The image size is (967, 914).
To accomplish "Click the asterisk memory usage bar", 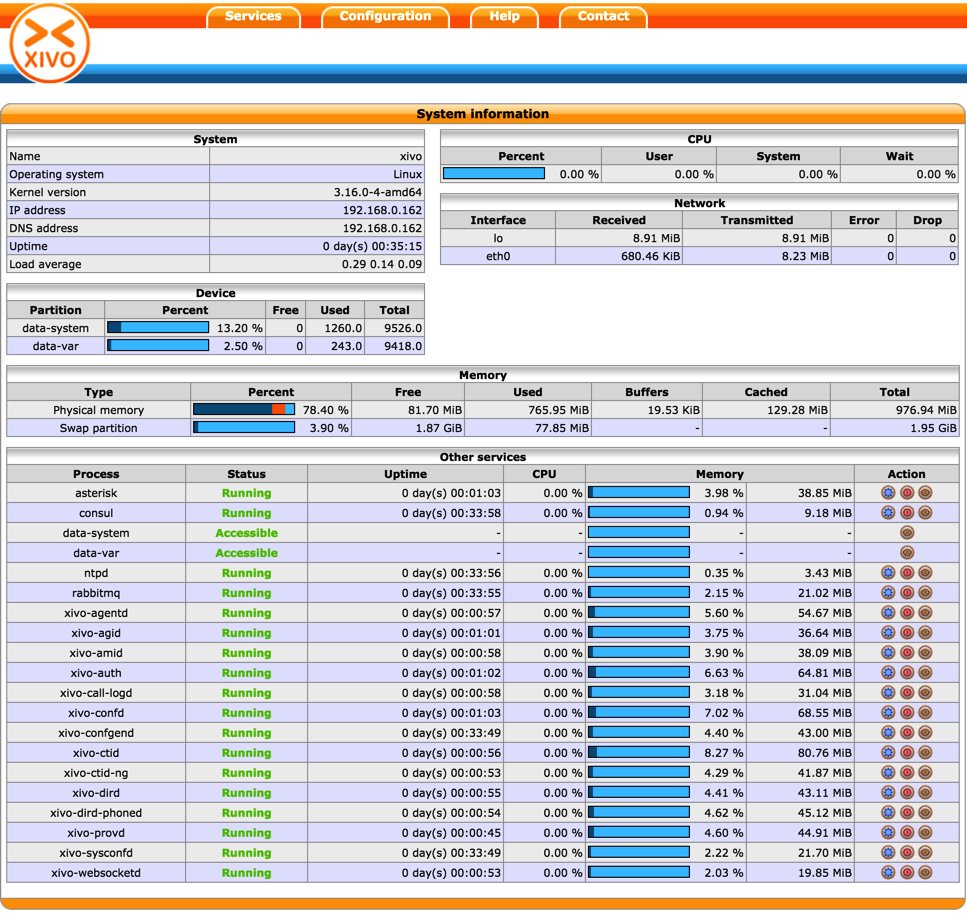I will [x=639, y=492].
